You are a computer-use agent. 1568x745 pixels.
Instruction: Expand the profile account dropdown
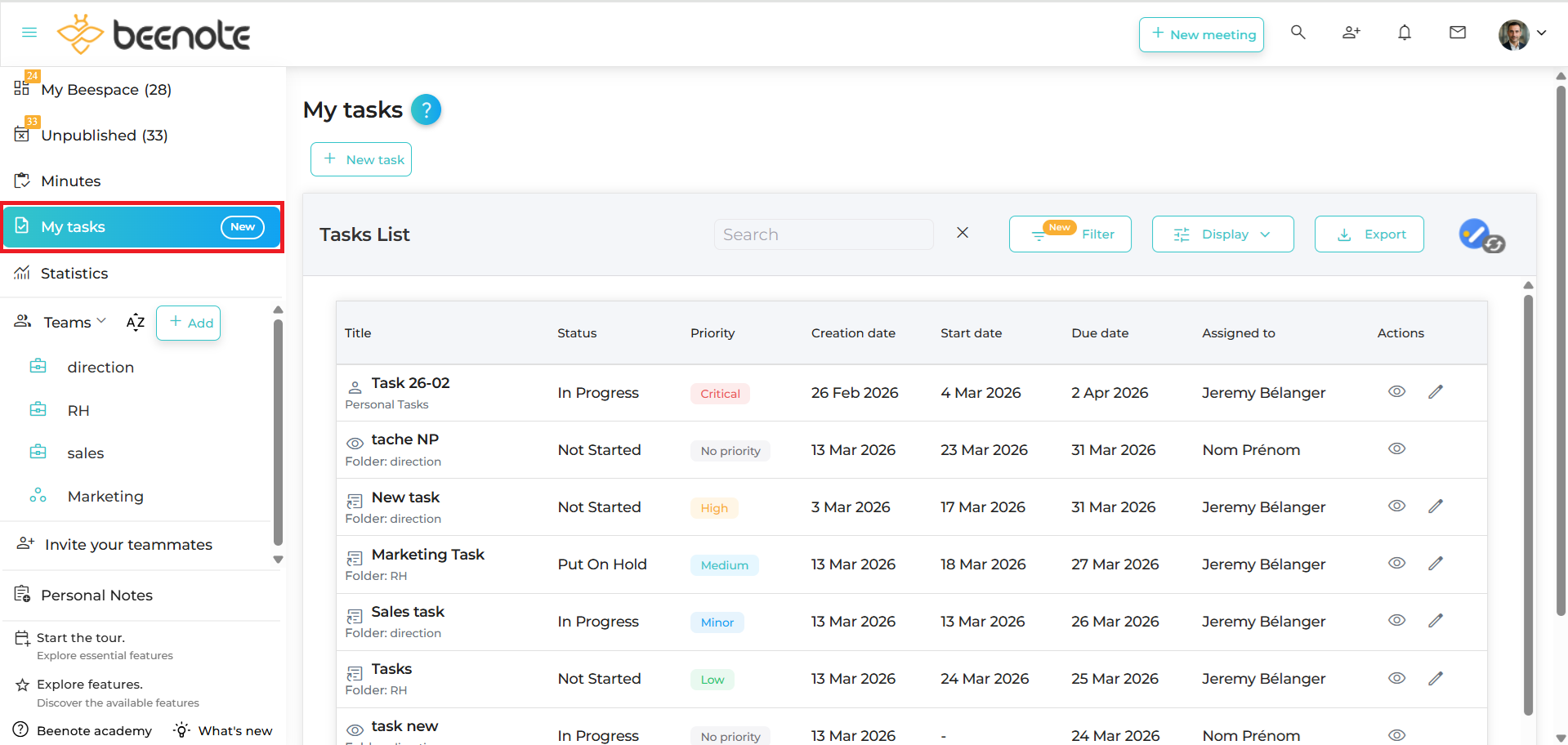click(1543, 33)
